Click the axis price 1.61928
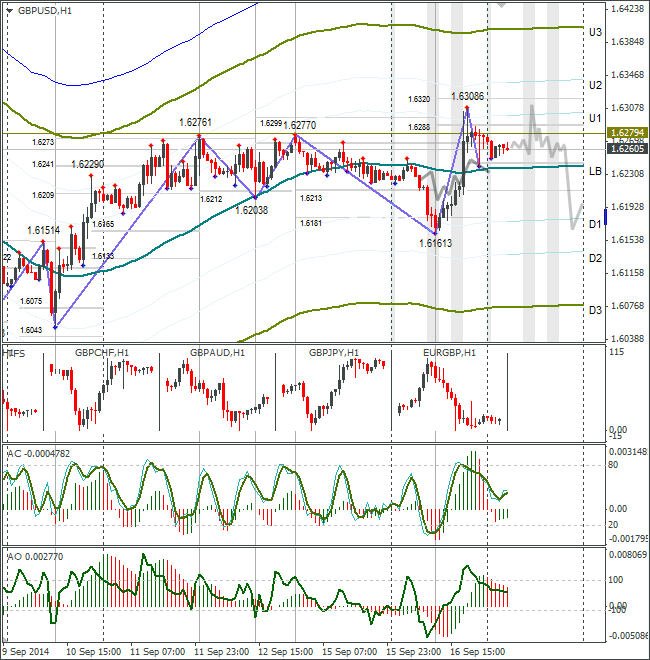The height and width of the screenshot is (660, 650). tap(627, 207)
